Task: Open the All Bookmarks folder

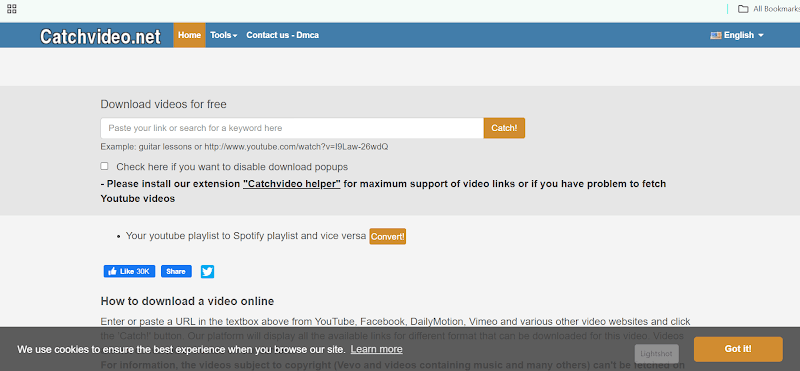Action: click(x=768, y=9)
